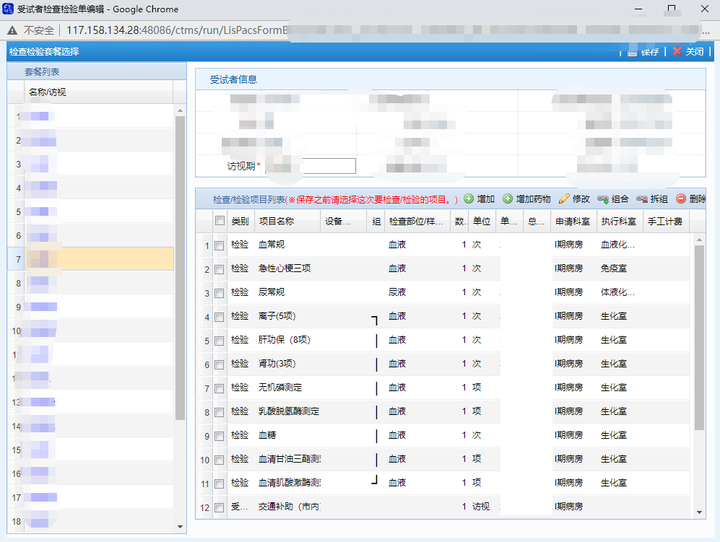Click the 单位 column header
720x542 pixels.
483,221
